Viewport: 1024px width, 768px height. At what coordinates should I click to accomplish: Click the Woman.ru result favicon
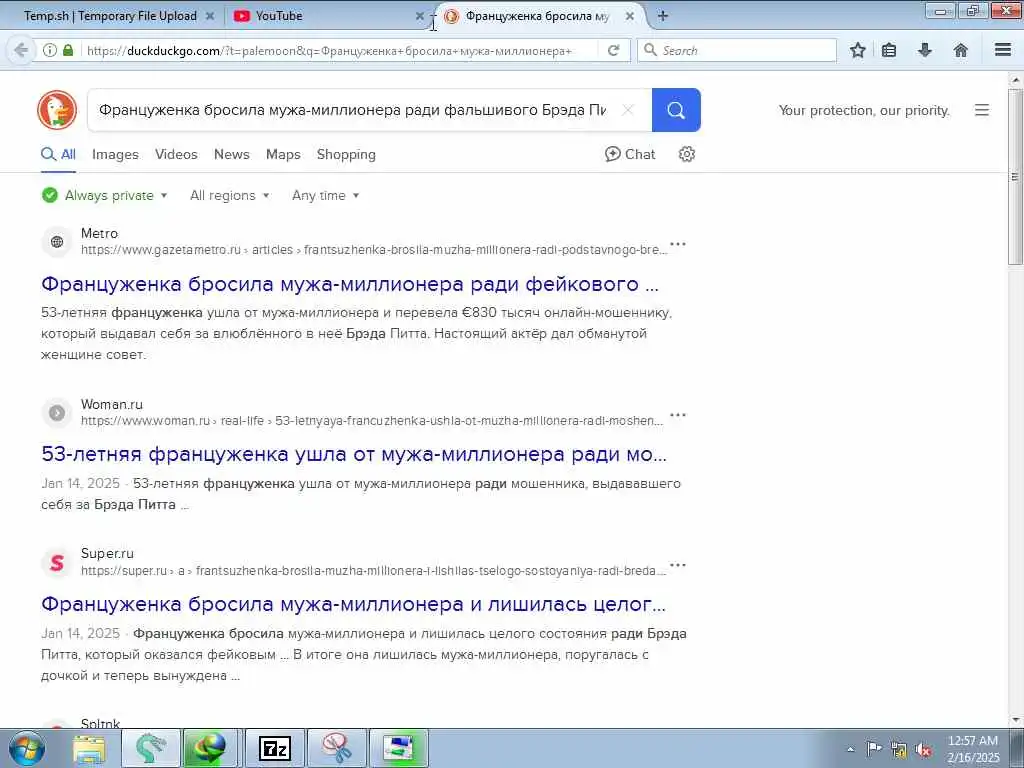(x=57, y=413)
